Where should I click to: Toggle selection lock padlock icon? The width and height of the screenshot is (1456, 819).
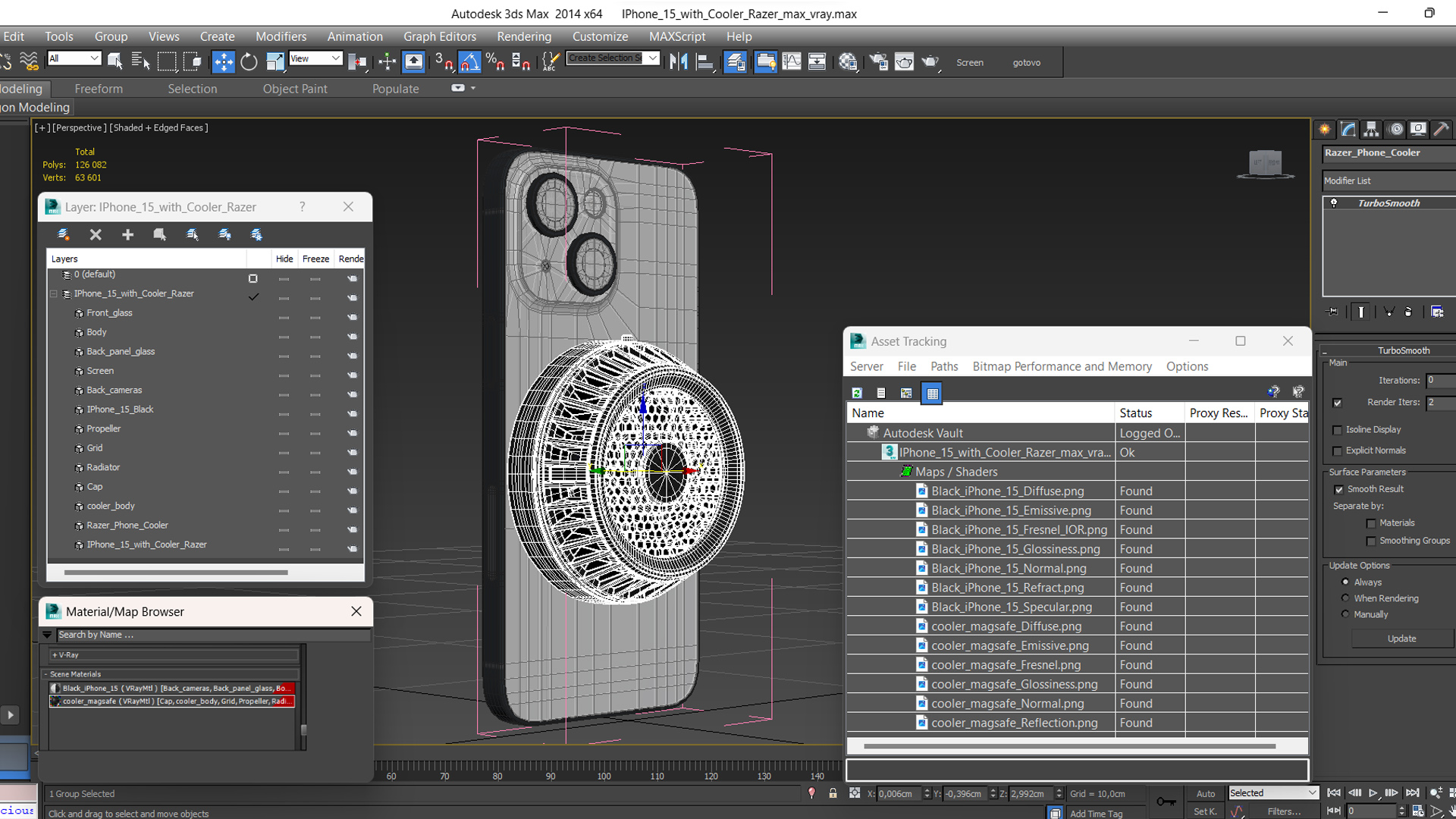pyautogui.click(x=833, y=793)
